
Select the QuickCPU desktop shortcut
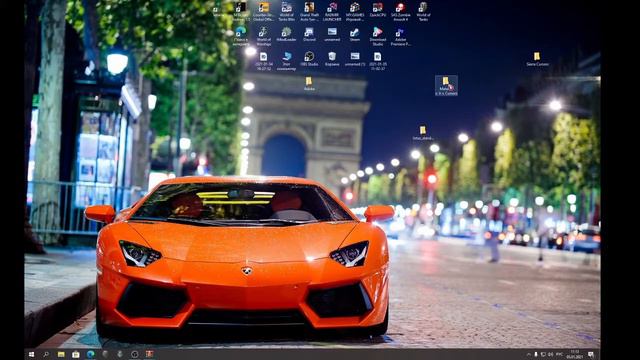(x=378, y=10)
